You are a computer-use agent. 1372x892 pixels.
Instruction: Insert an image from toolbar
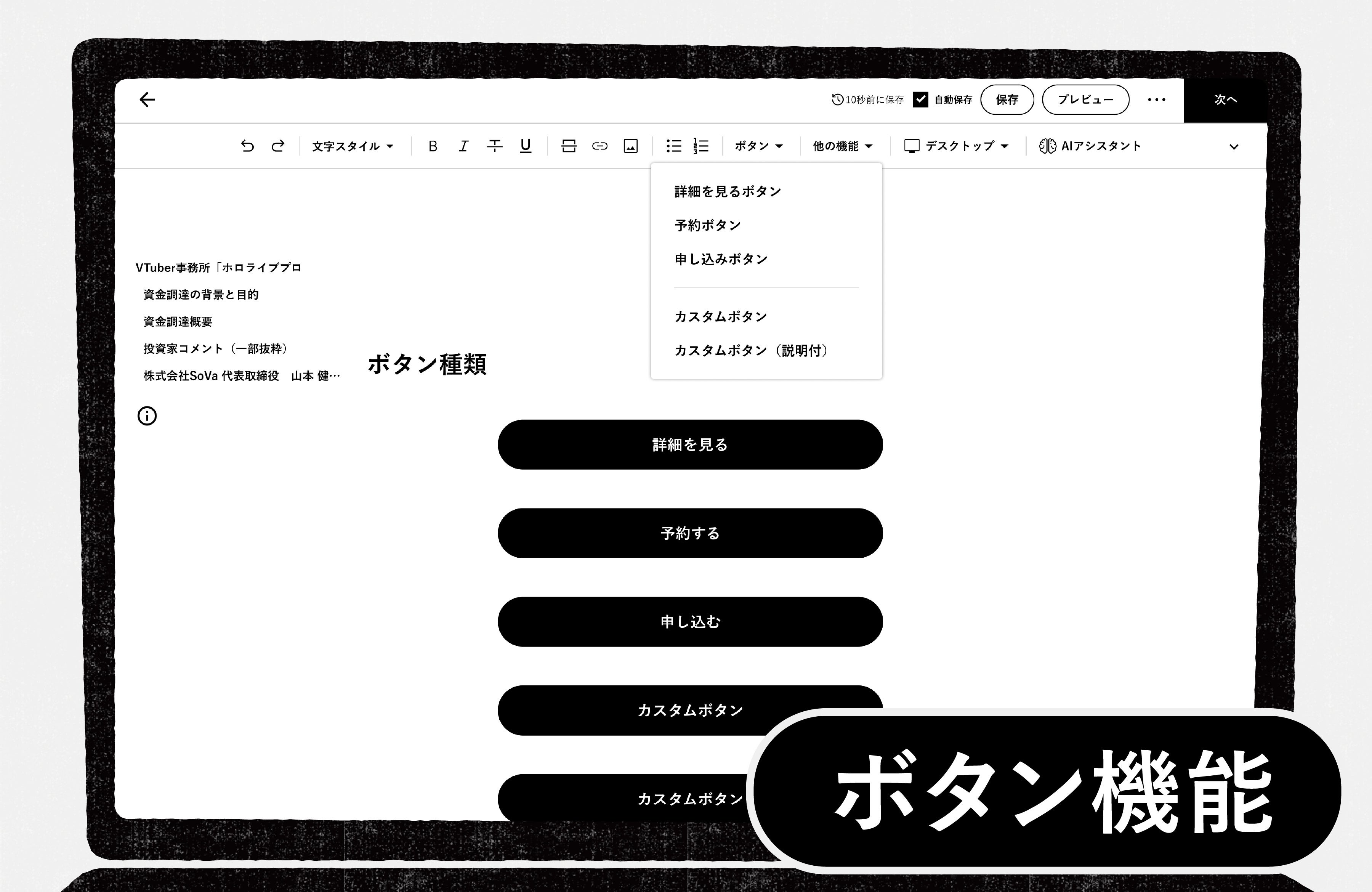[x=631, y=146]
